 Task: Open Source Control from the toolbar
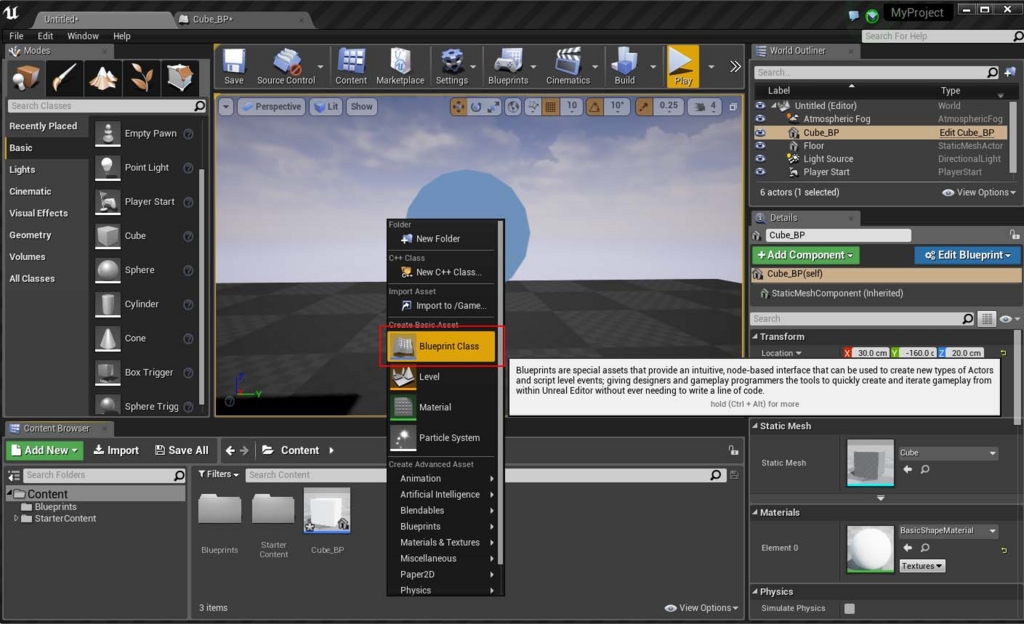coord(286,66)
